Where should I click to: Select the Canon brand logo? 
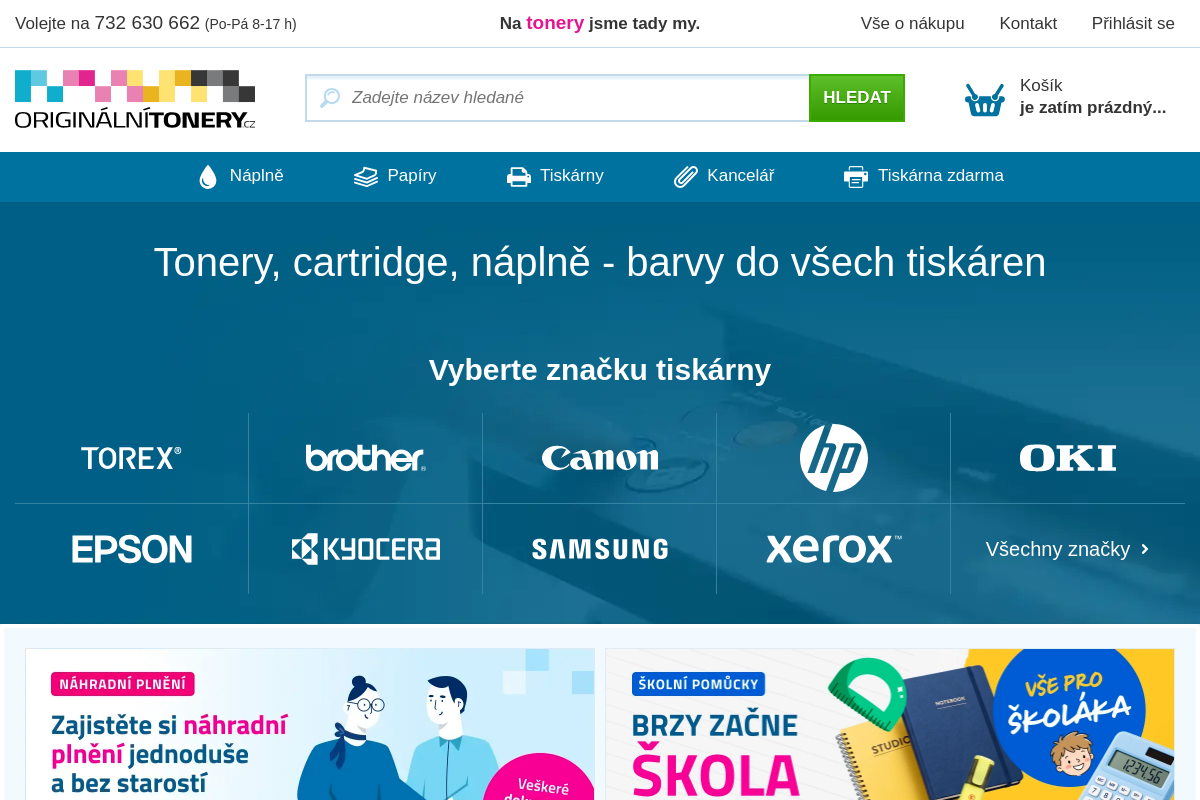600,458
